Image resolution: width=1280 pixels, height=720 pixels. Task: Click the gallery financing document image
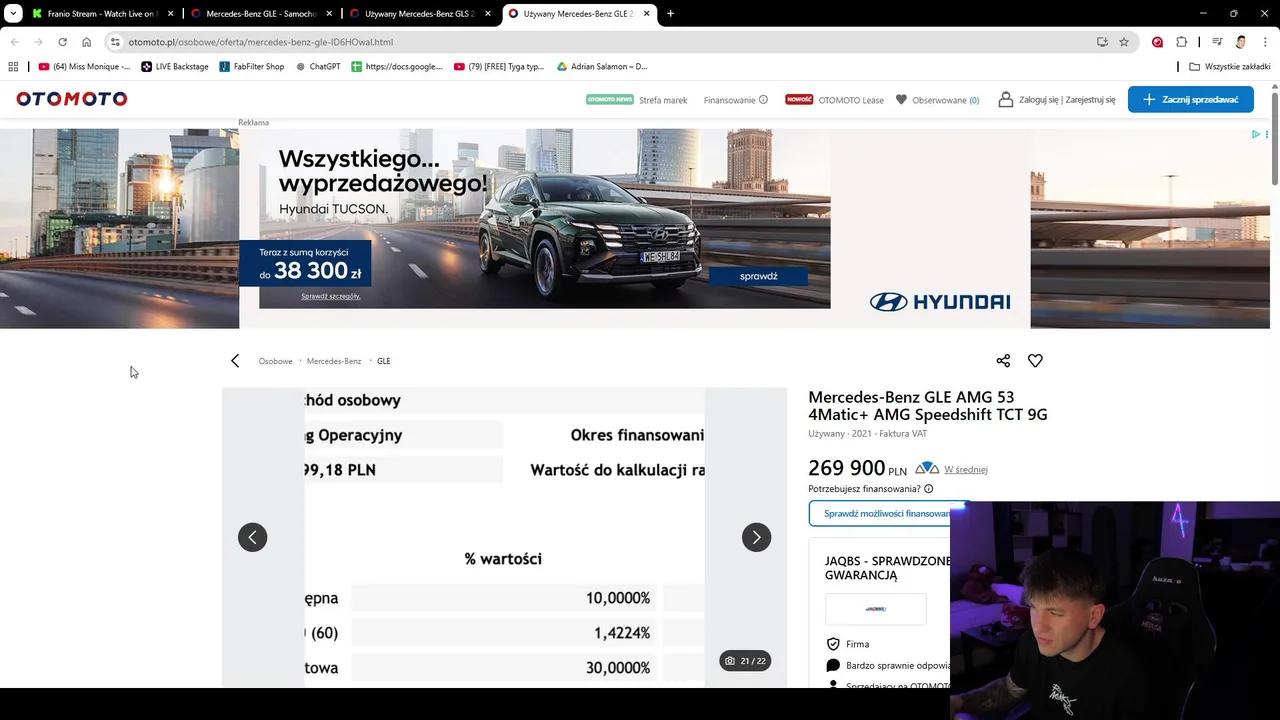(504, 537)
